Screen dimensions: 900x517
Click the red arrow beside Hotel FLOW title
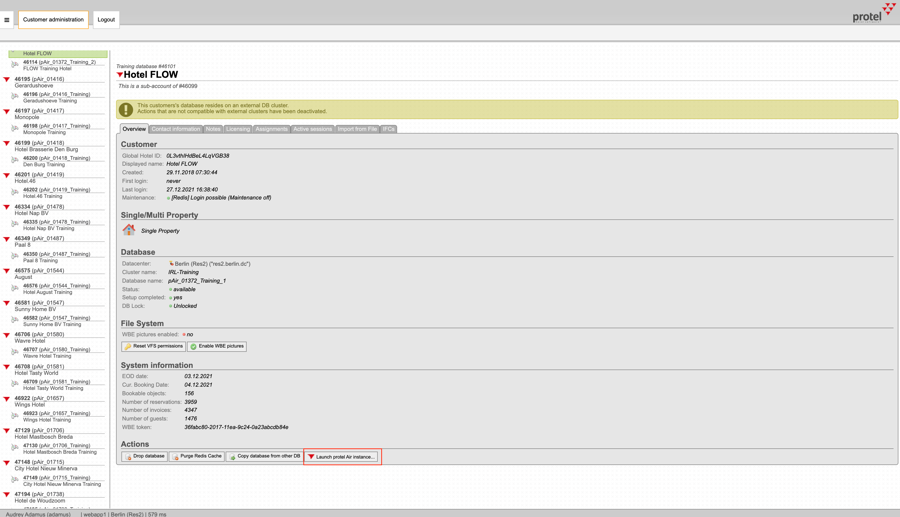point(120,75)
